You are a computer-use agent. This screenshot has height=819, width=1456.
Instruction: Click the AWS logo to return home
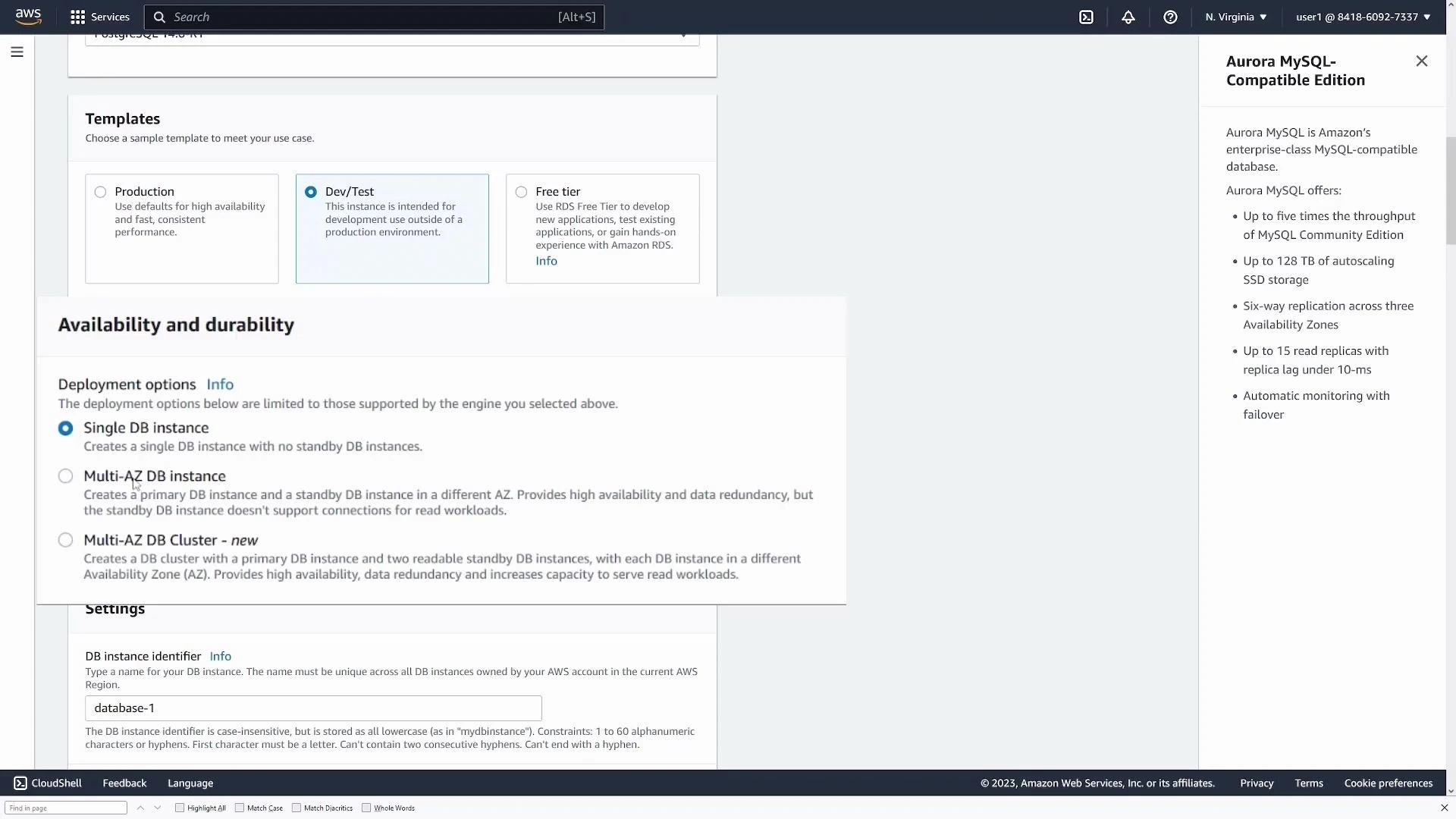click(x=28, y=17)
